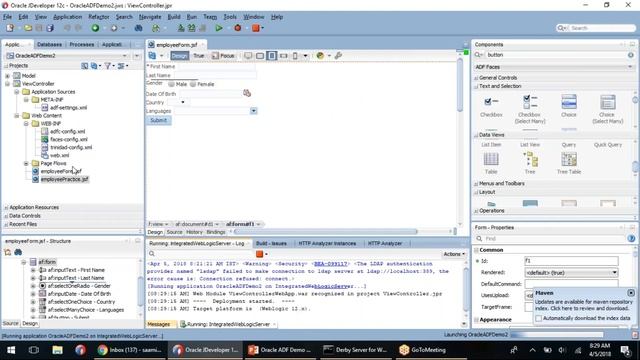Click the Submit button in form
Screen dimensions: 640x360
click(158, 120)
